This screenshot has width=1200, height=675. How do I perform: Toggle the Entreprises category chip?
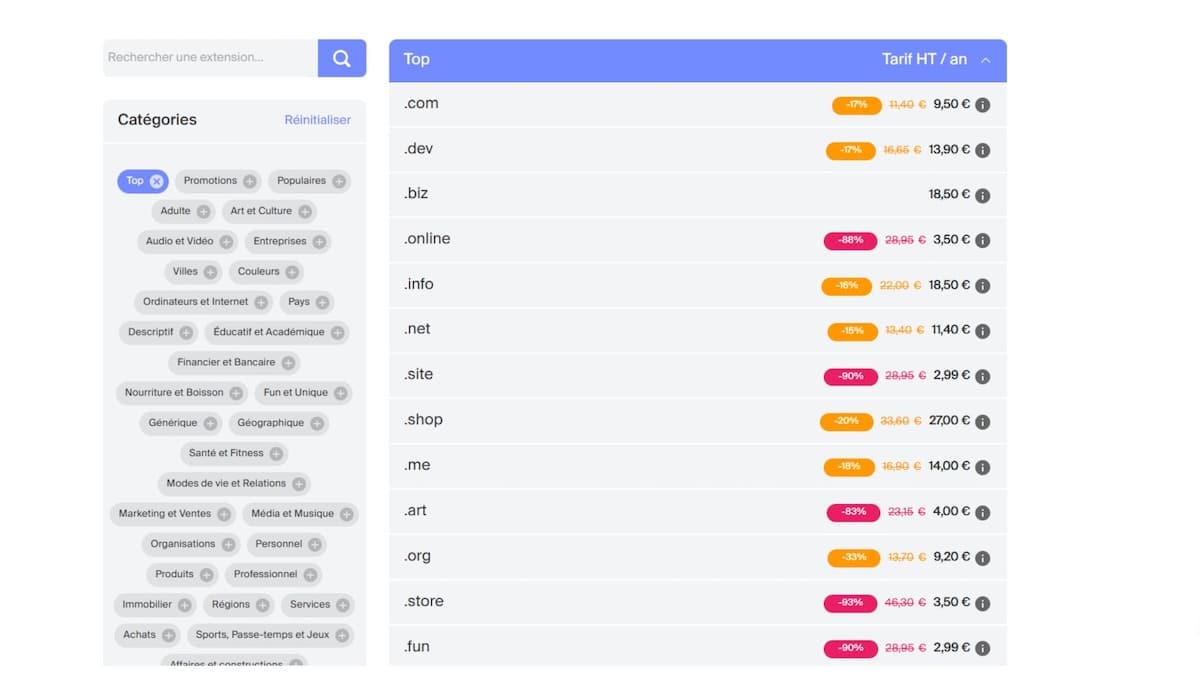pos(288,241)
